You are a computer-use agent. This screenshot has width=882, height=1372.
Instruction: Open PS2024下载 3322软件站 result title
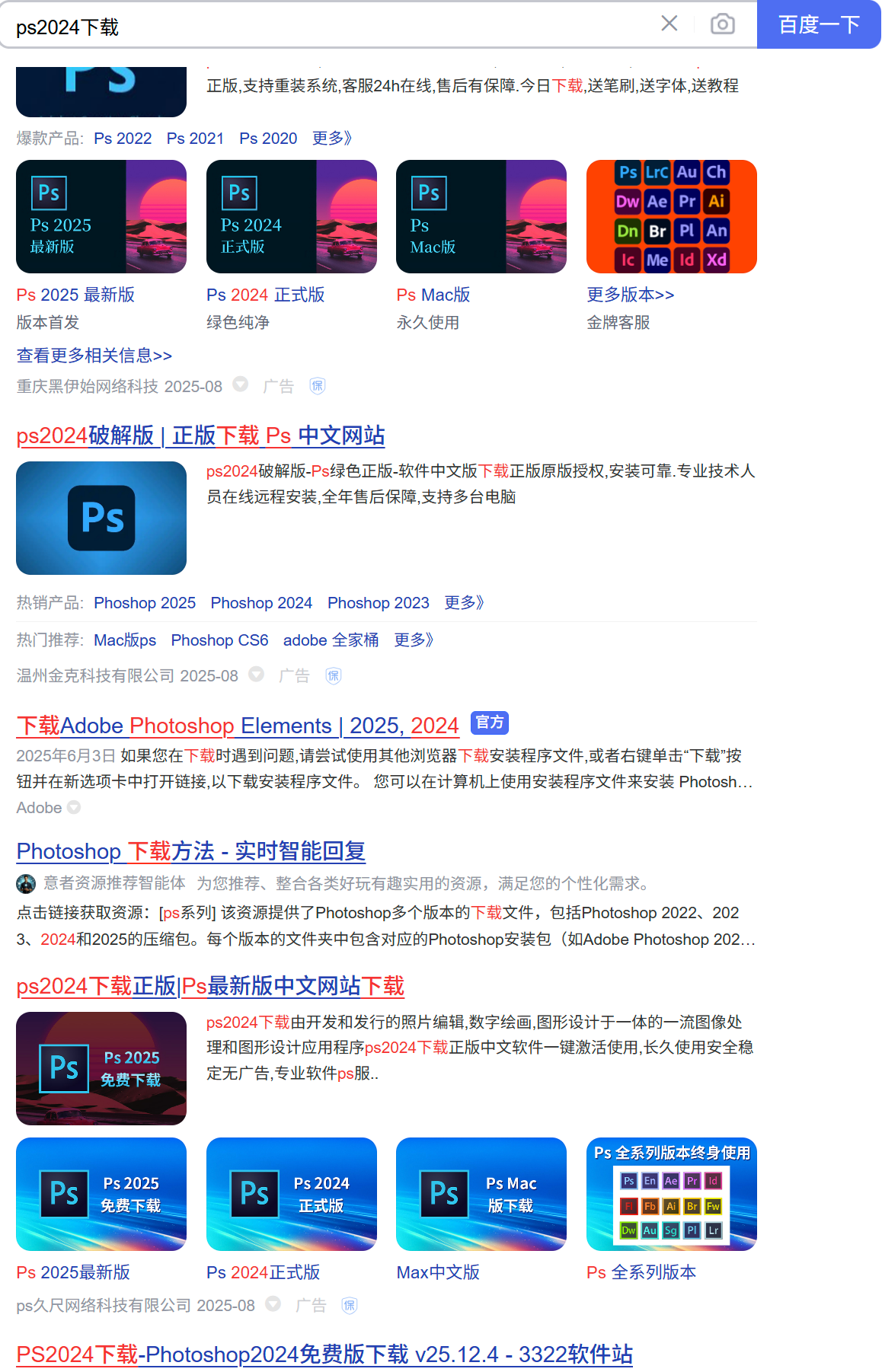point(324,1354)
